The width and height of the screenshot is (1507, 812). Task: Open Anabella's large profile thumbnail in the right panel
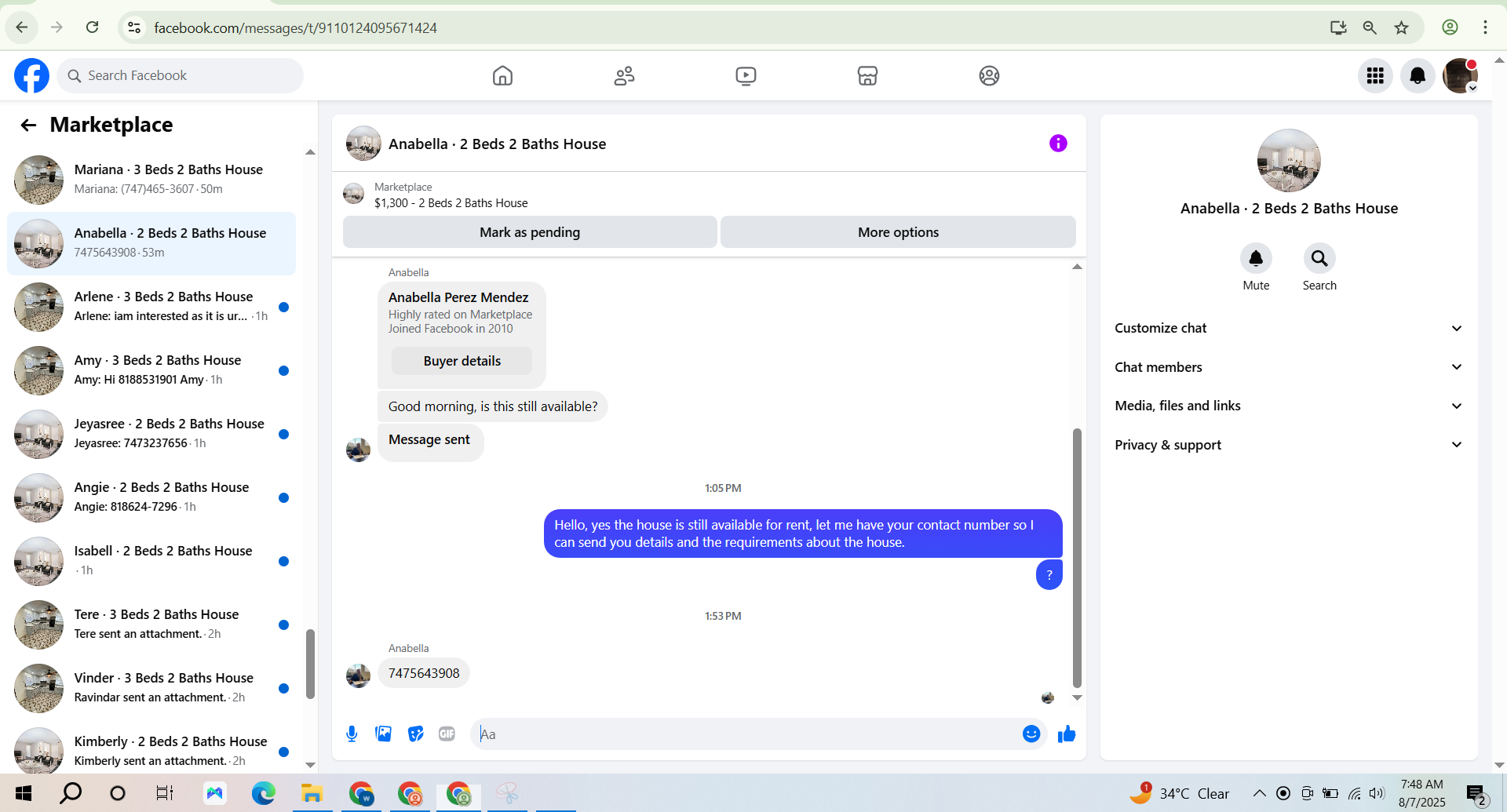[1289, 161]
